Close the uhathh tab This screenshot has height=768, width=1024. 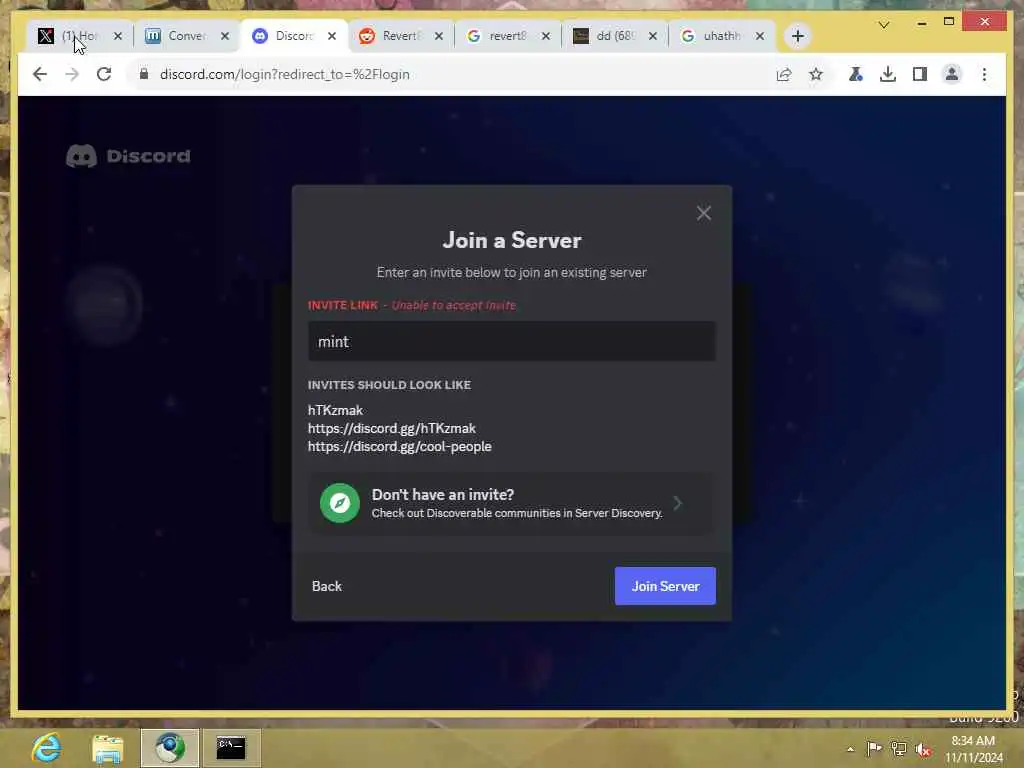coord(760,36)
